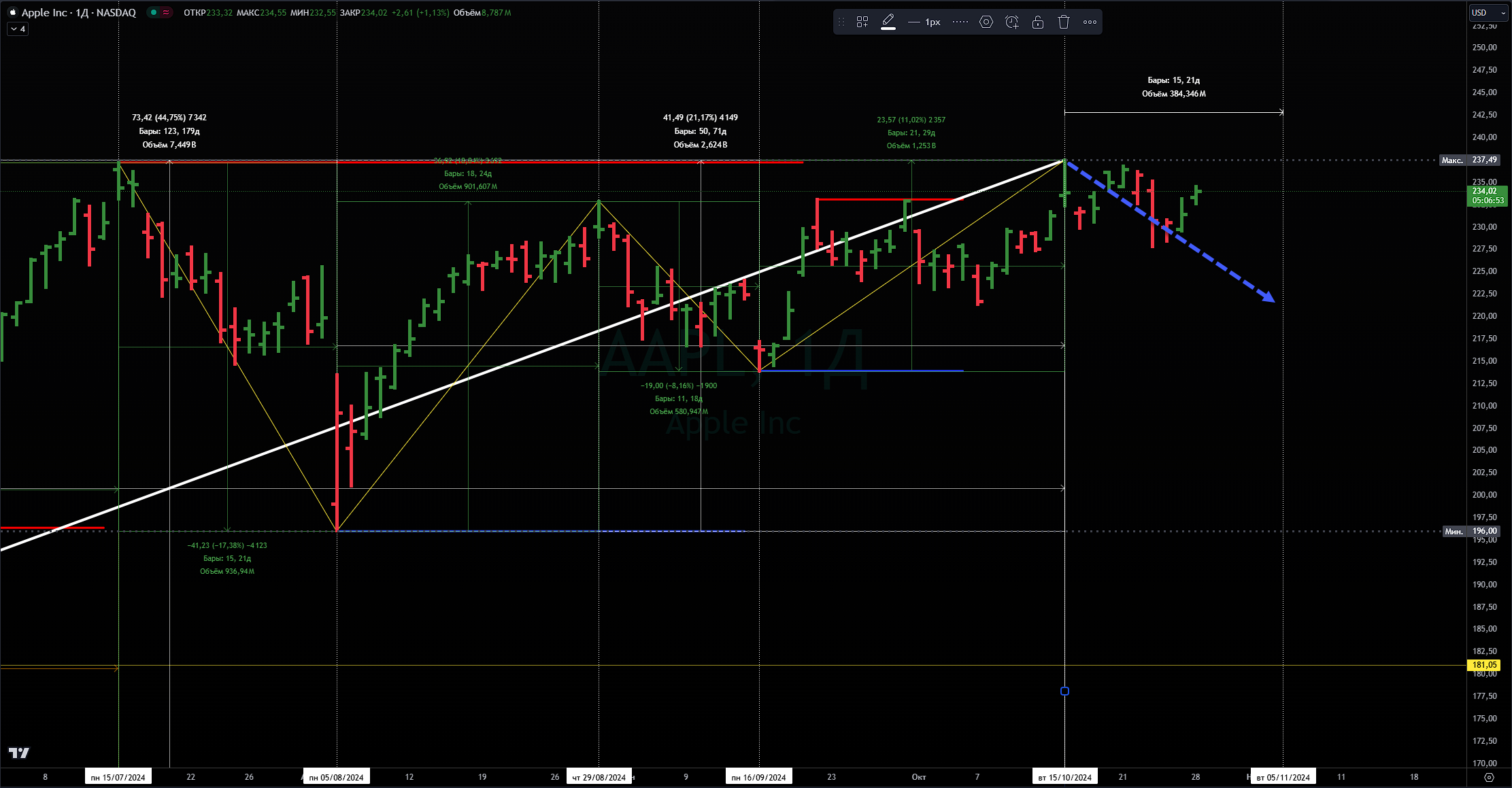Click the TradingView logo
1512x788 pixels.
coord(19,753)
